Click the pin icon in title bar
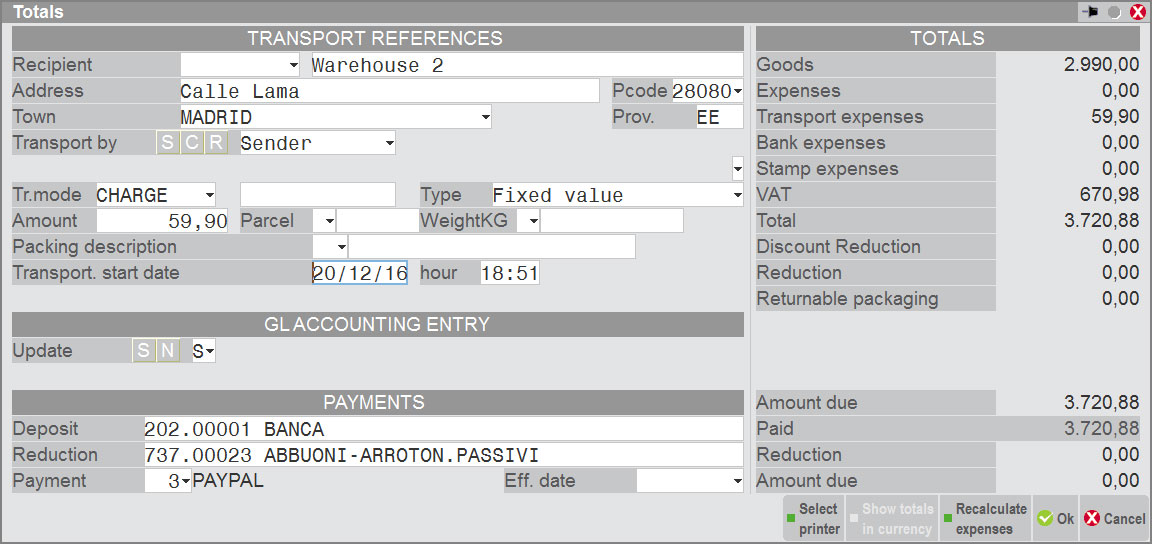This screenshot has width=1152, height=544. coord(1089,12)
